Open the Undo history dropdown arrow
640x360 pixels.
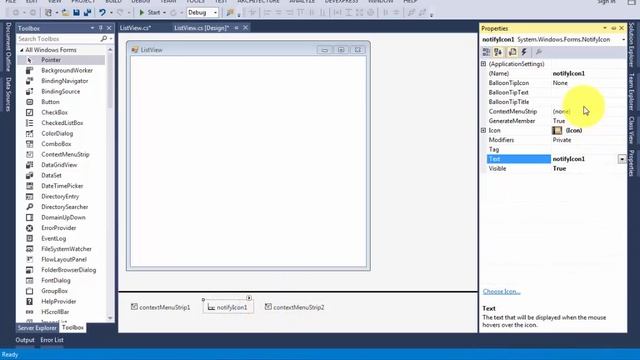tap(111, 13)
